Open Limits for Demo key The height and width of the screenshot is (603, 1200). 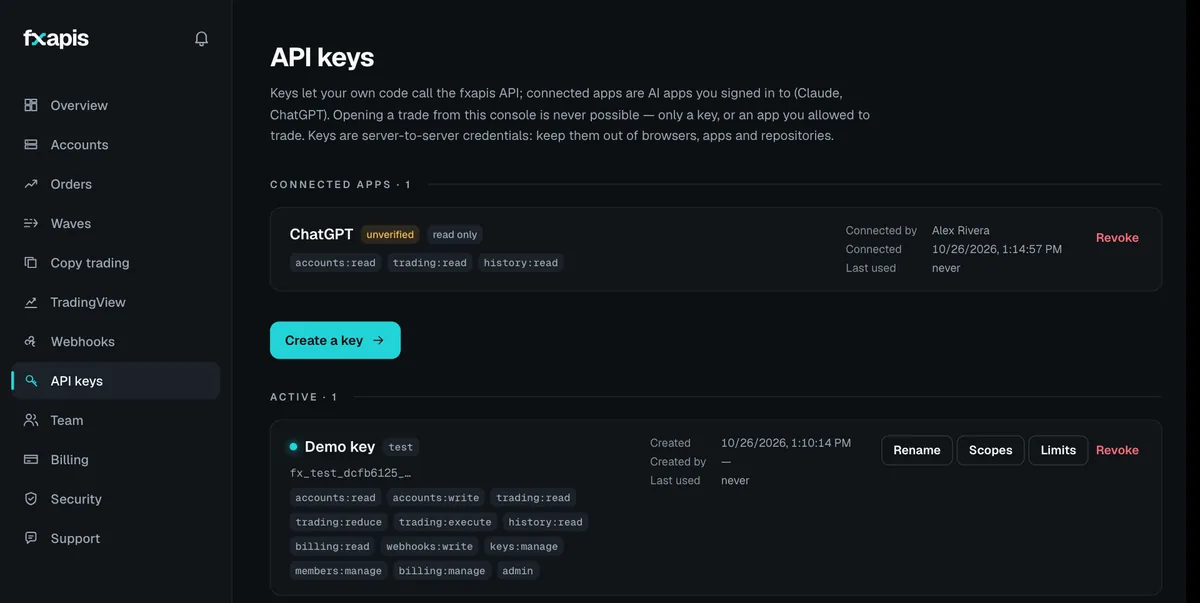tap(1058, 450)
